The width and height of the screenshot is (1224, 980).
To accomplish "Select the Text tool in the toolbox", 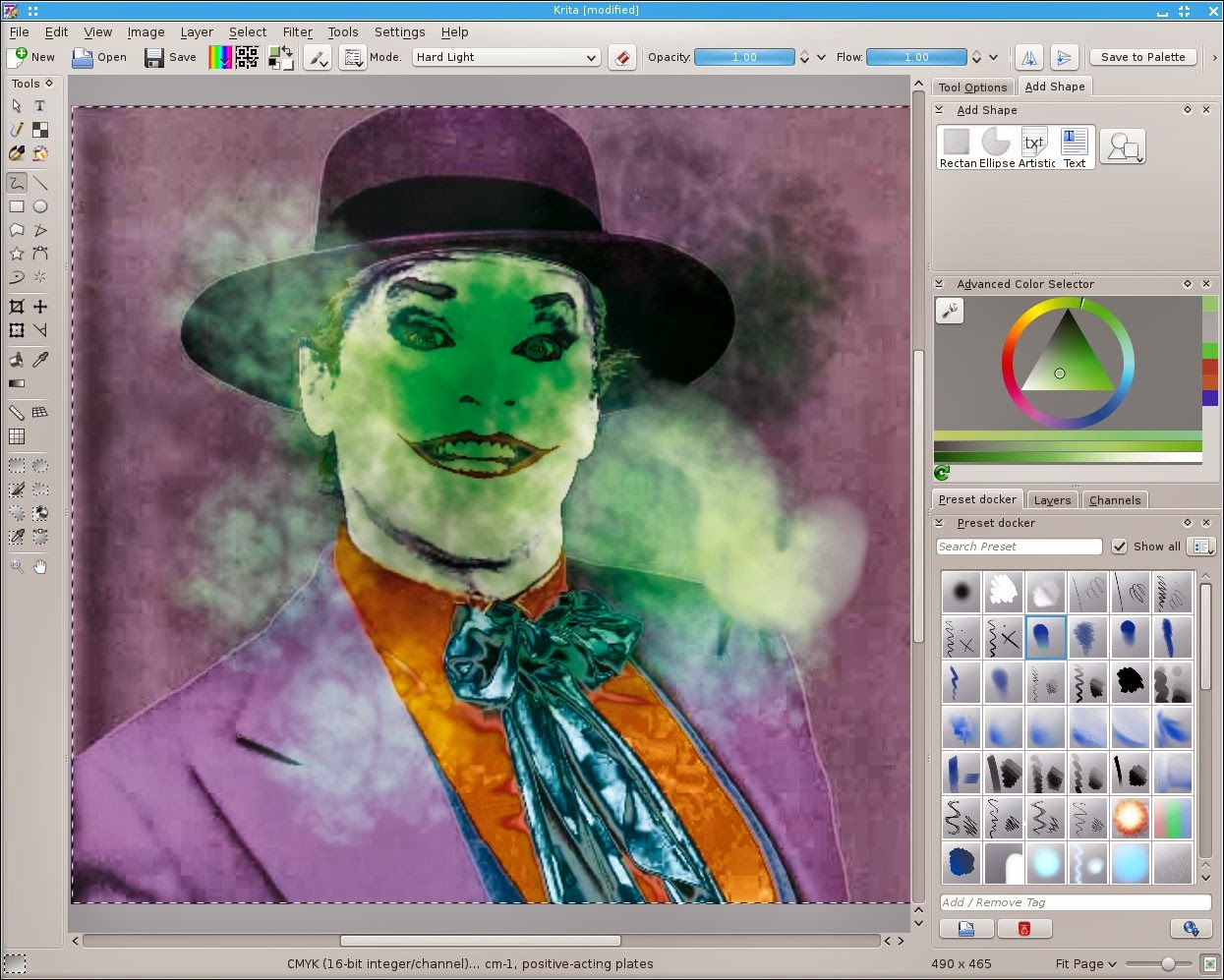I will pos(40,105).
